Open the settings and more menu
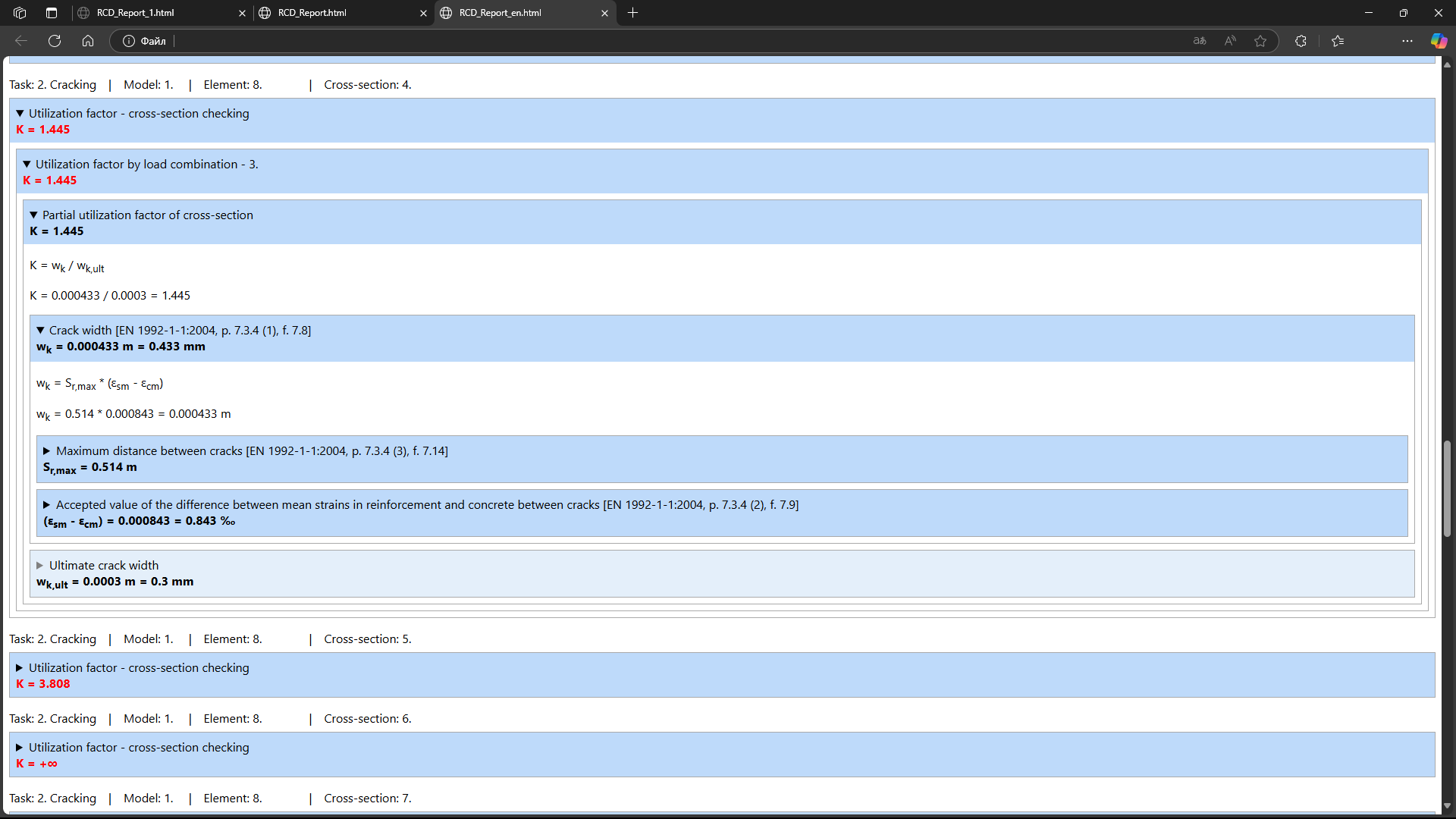This screenshot has width=1456, height=819. 1407,41
